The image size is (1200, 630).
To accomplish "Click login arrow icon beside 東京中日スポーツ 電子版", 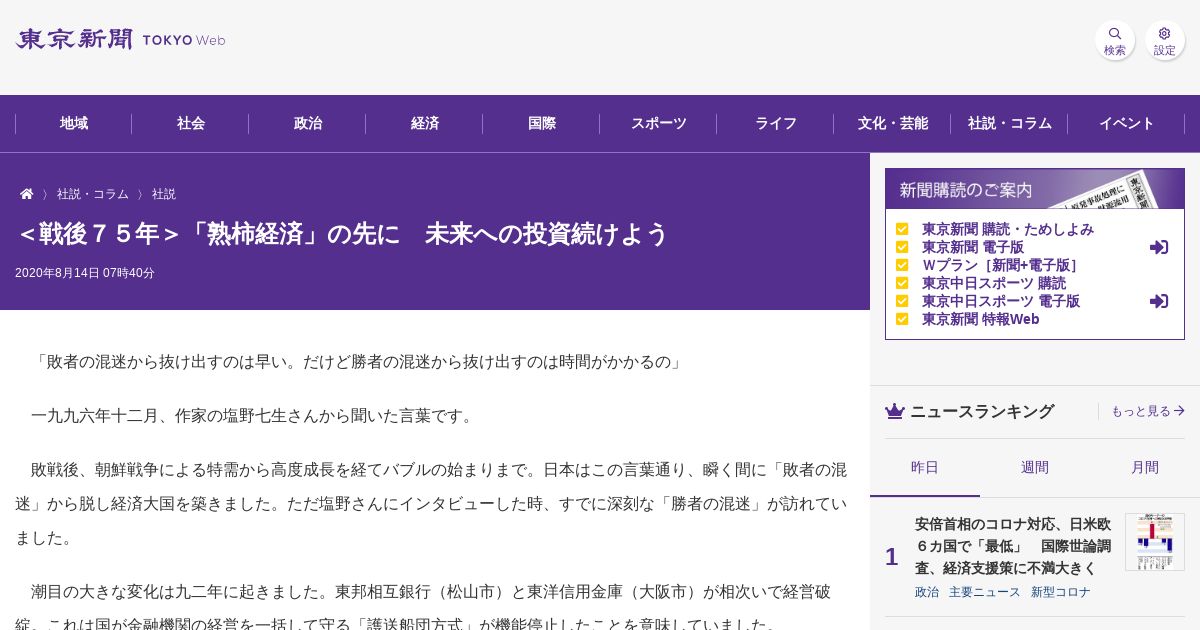I will tap(1159, 301).
